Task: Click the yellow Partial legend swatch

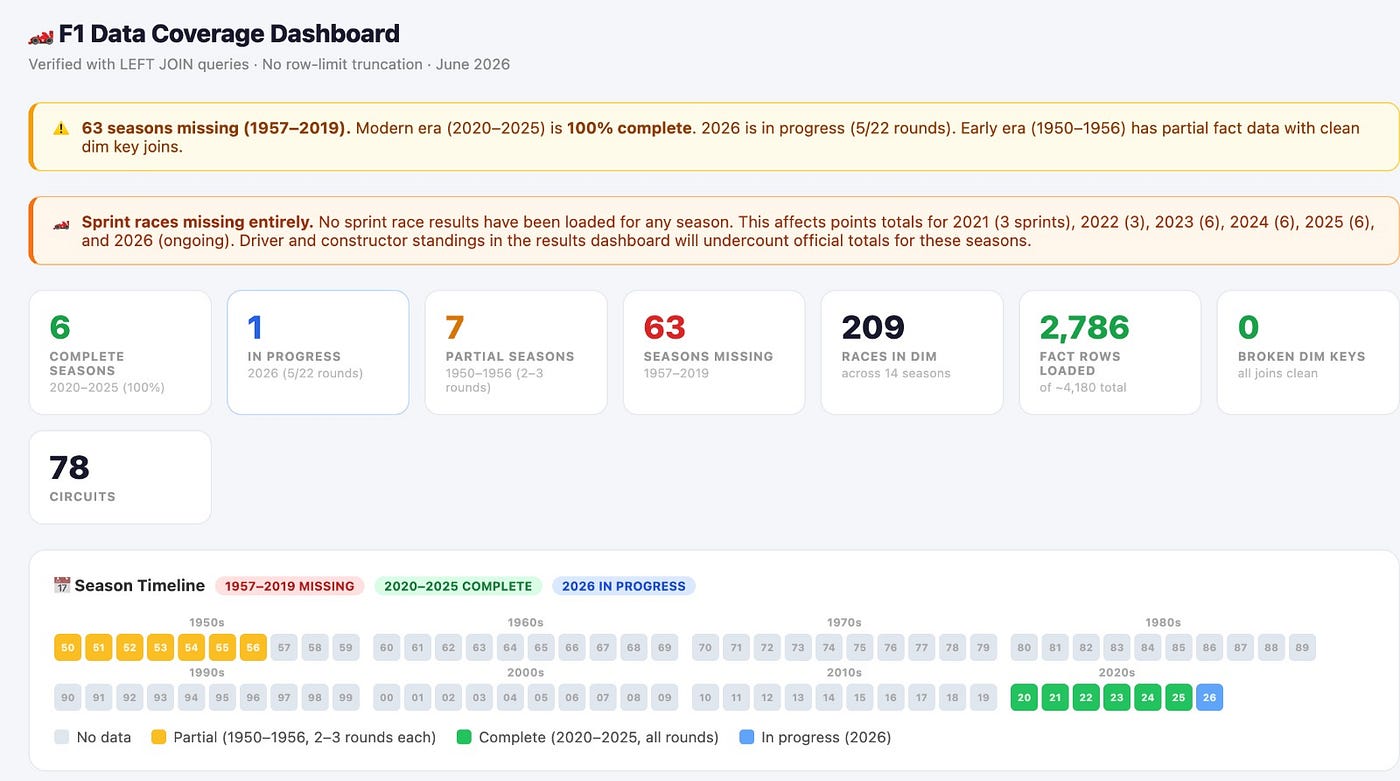Action: [158, 738]
